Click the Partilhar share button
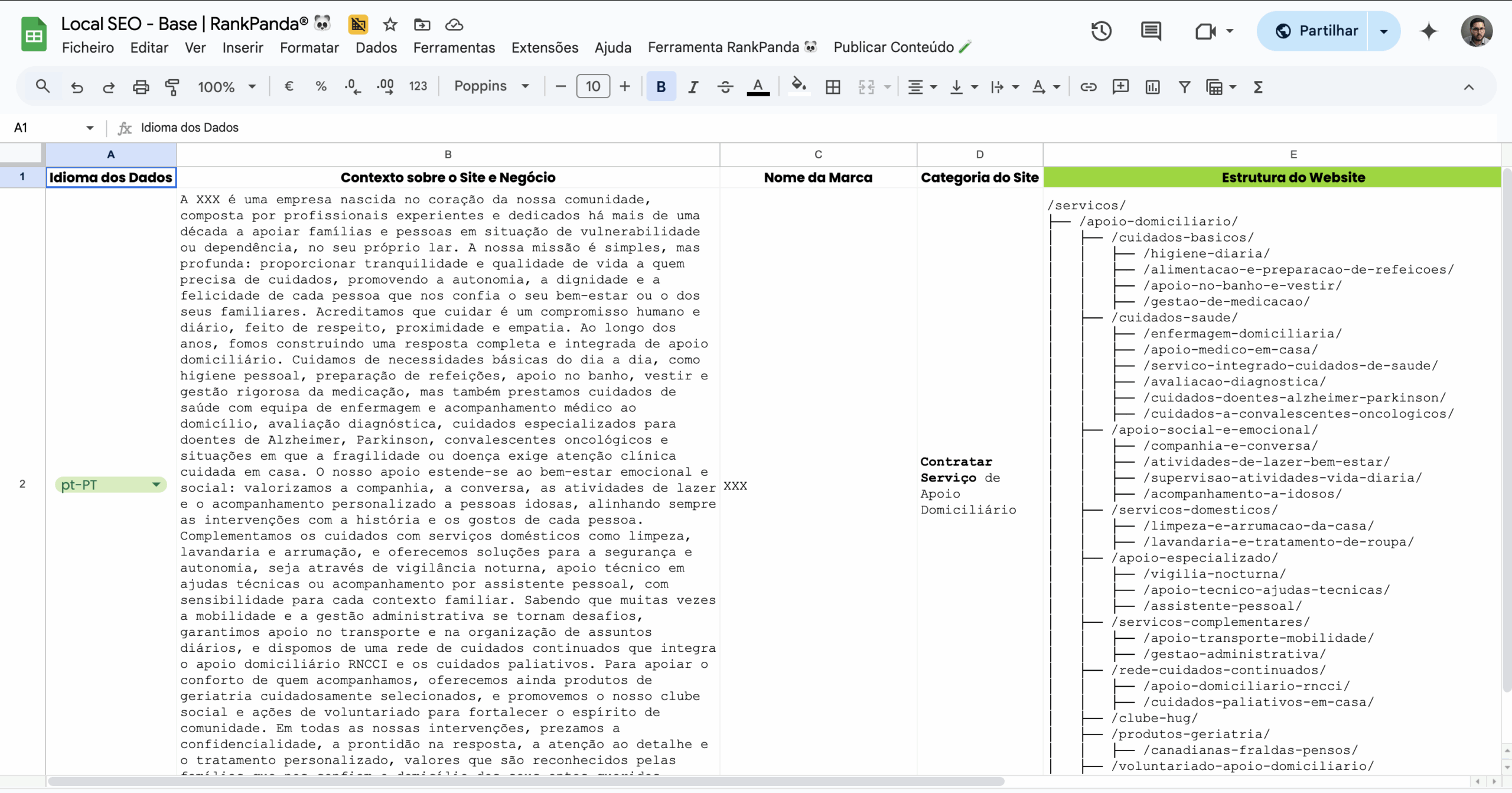The image size is (1512, 793). click(1313, 31)
